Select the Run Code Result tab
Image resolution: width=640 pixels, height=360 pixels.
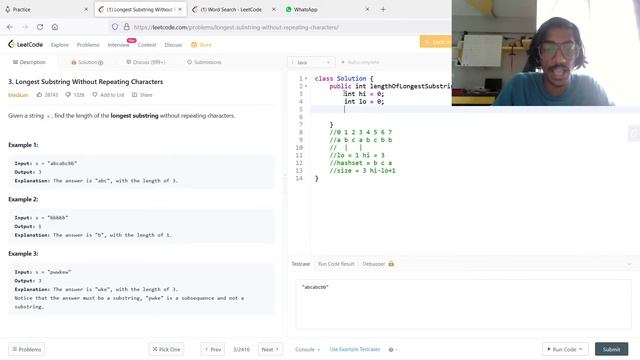pyautogui.click(x=336, y=264)
